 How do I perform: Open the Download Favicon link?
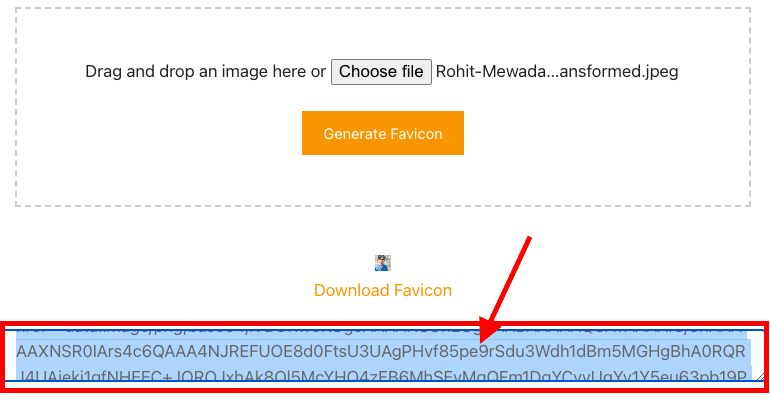(x=383, y=290)
